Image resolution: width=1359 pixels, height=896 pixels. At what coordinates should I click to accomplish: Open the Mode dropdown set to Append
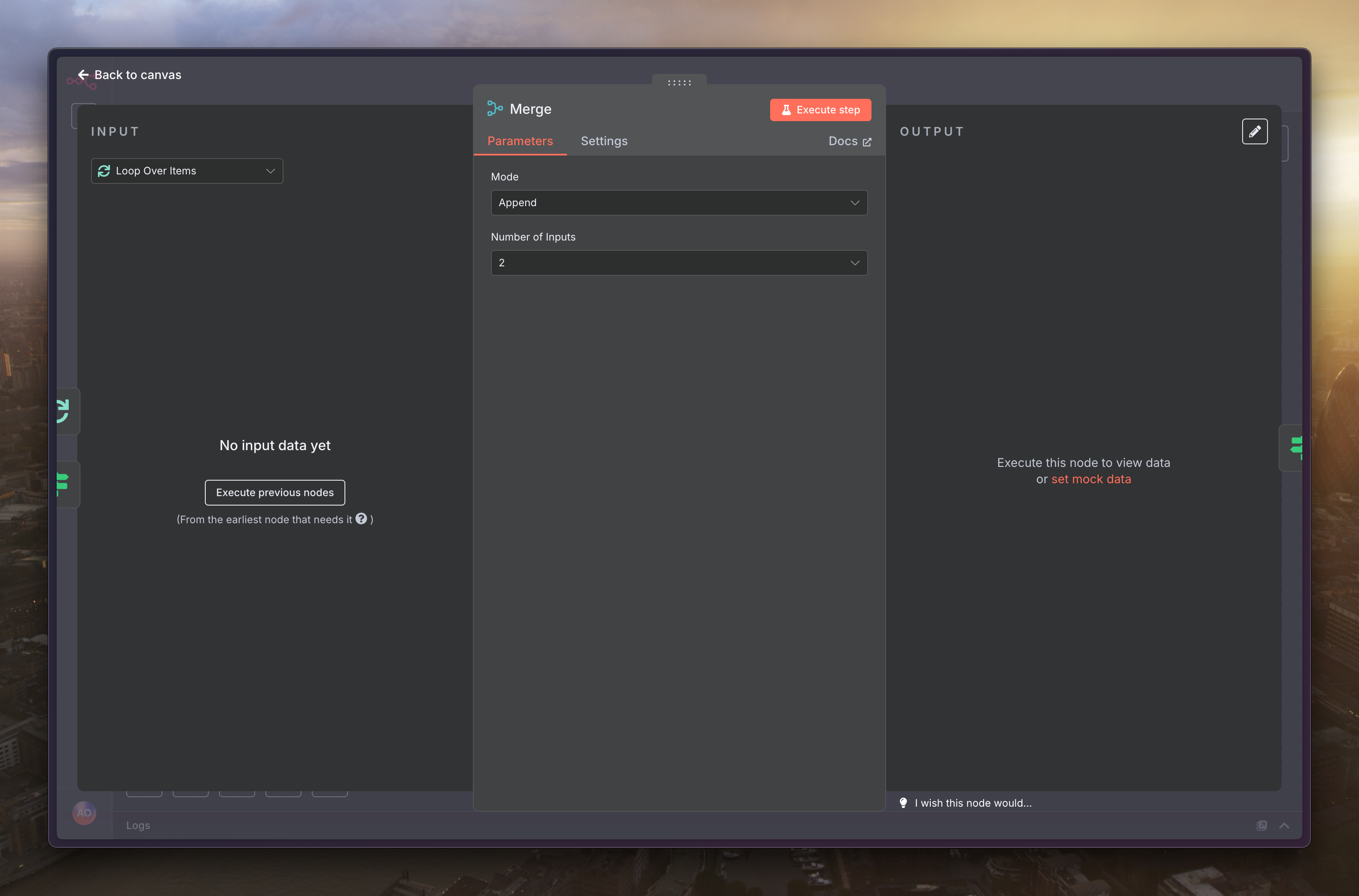(679, 203)
